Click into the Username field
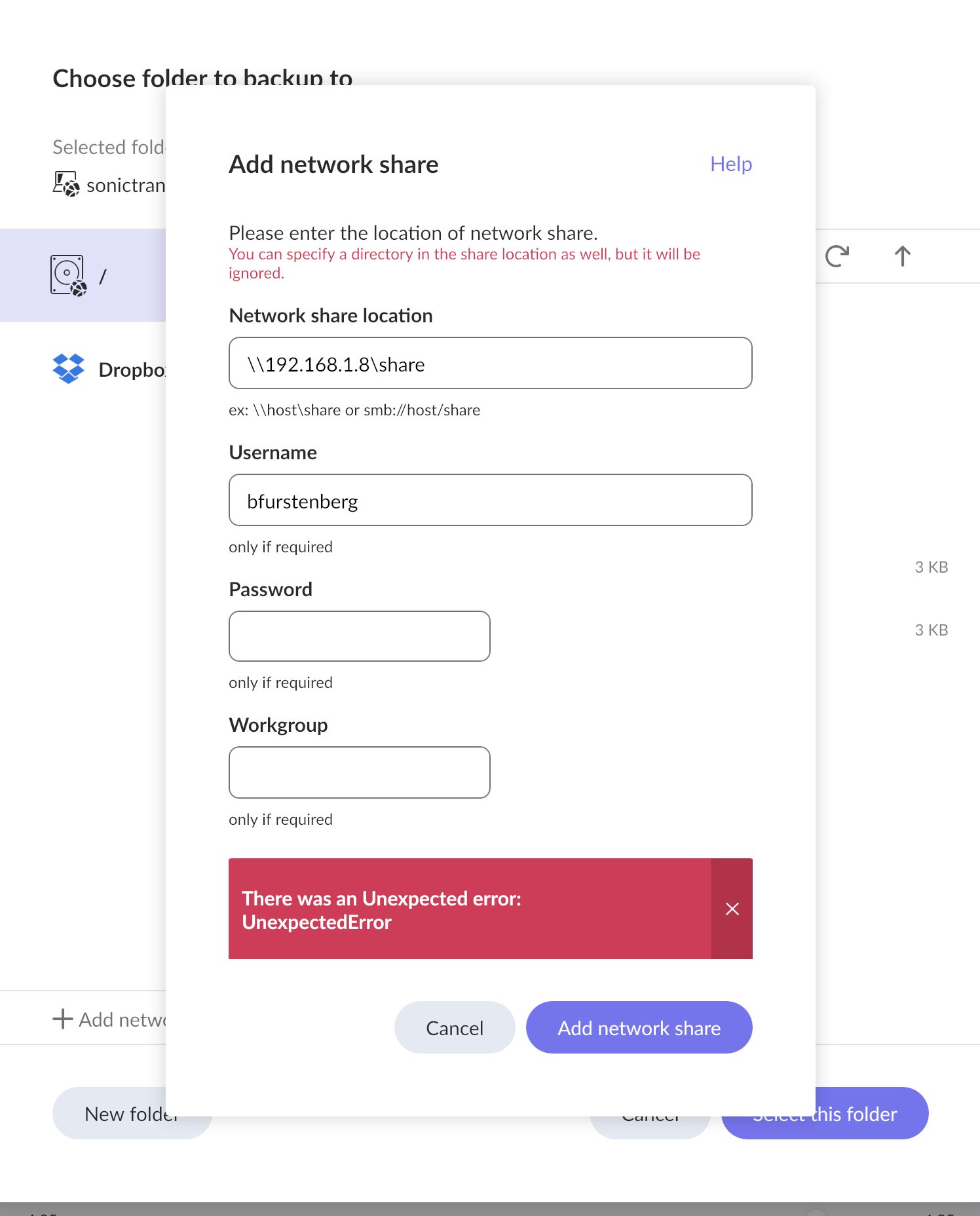The height and width of the screenshot is (1216, 980). point(491,500)
